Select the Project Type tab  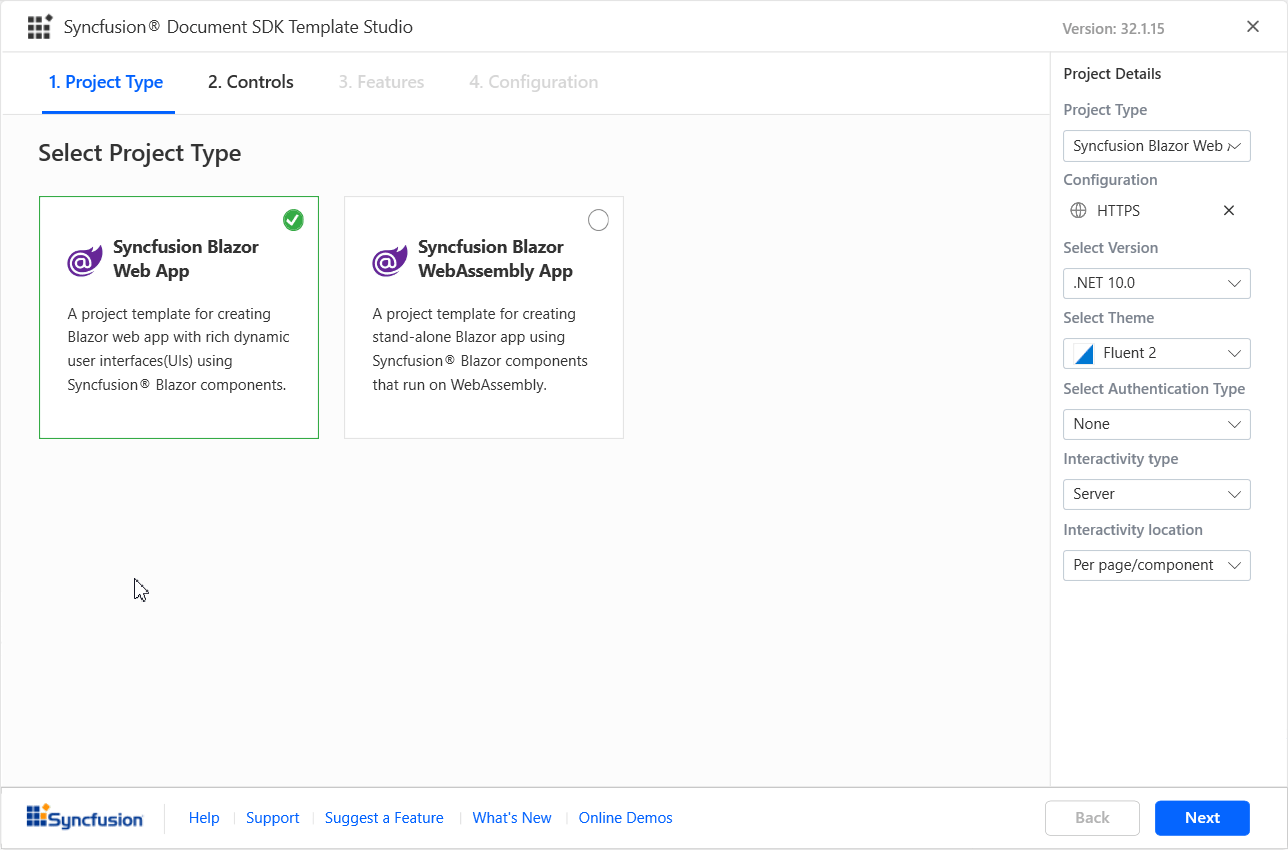click(106, 82)
